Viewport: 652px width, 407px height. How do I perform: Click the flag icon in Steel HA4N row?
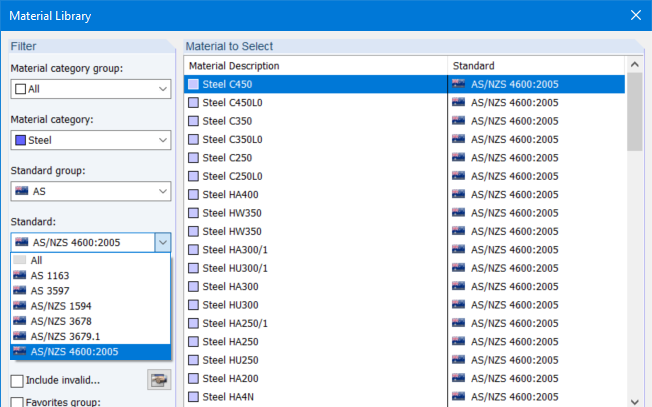pos(458,396)
